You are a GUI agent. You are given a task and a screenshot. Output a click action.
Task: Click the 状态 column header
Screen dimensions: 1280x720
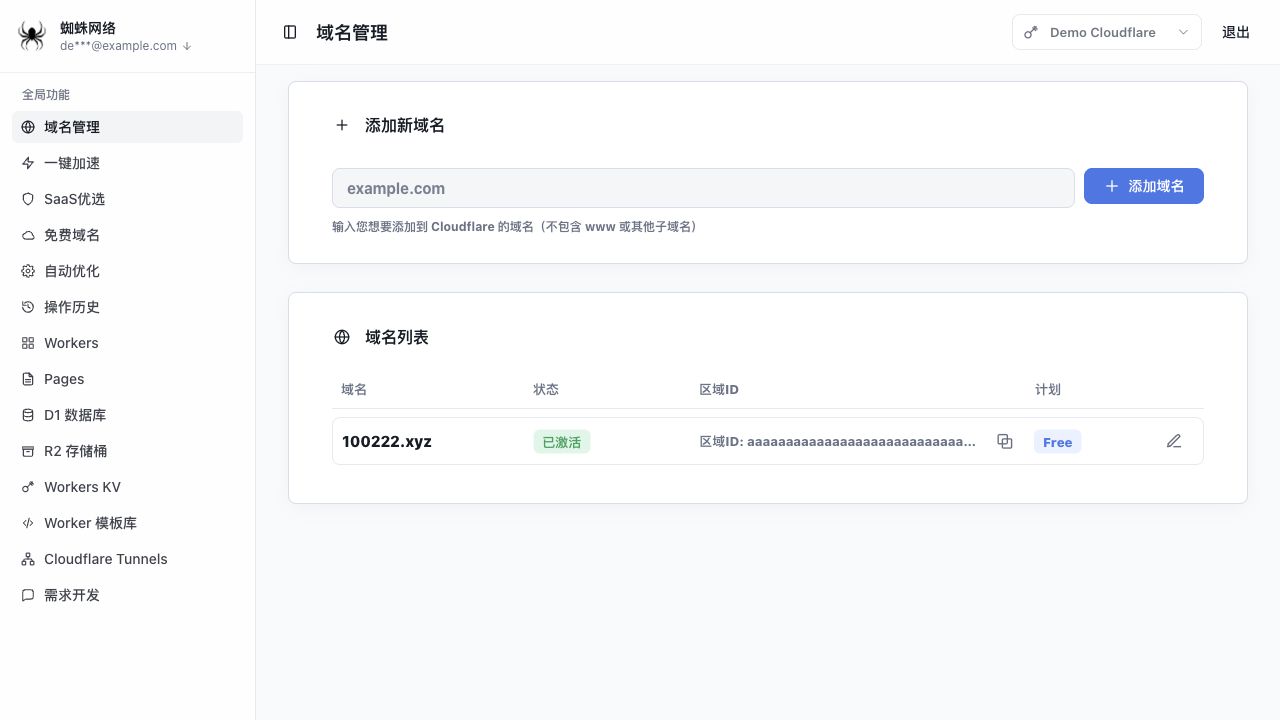[546, 389]
